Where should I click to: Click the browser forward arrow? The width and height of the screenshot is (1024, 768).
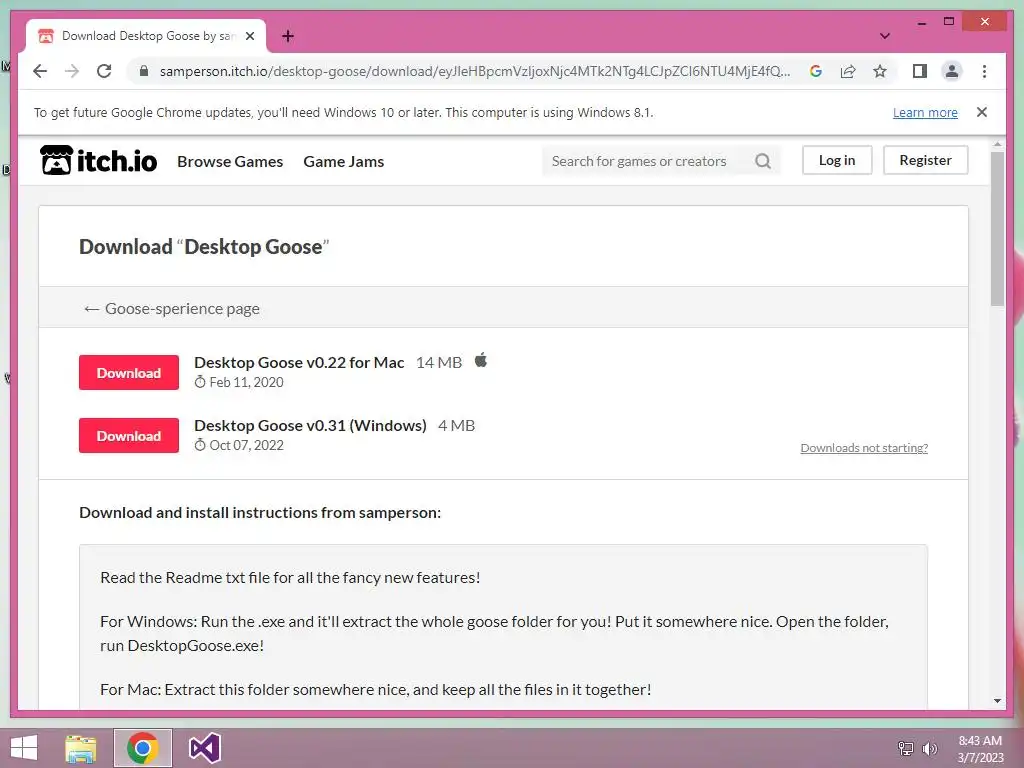tap(72, 71)
